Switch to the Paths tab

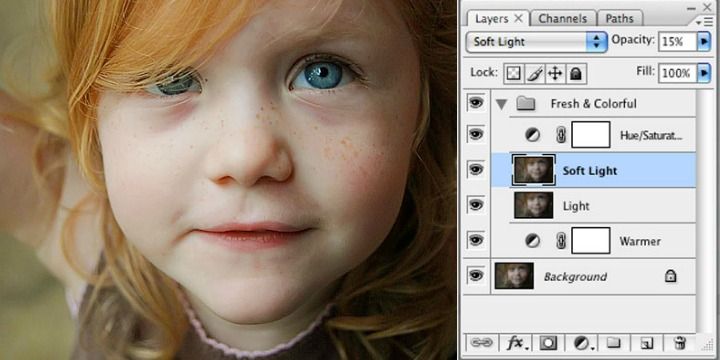pyautogui.click(x=619, y=19)
